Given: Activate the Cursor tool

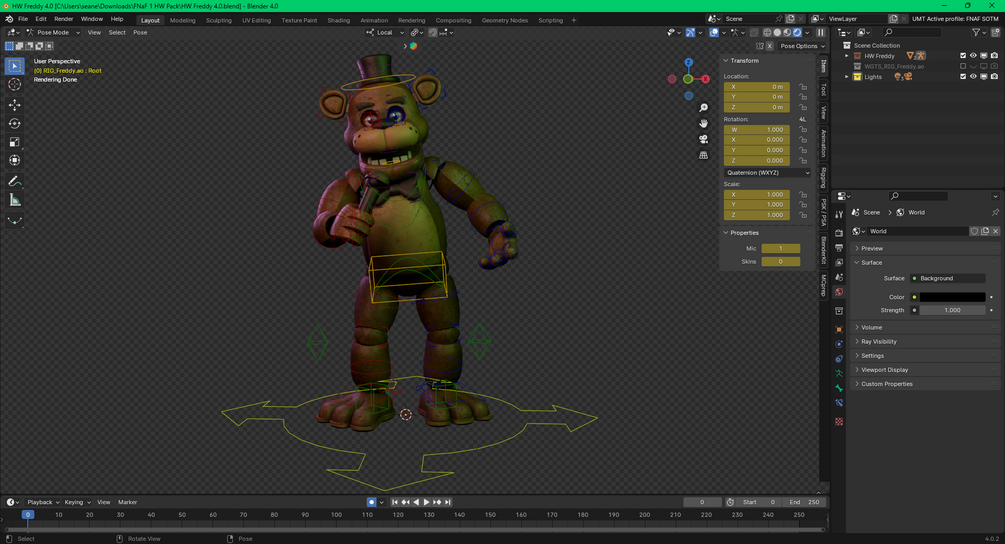Looking at the screenshot, I should 15,85.
